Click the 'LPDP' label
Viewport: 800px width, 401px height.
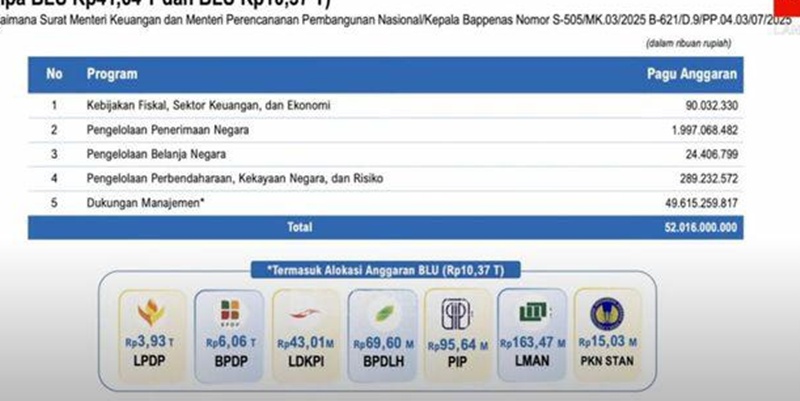tap(149, 361)
